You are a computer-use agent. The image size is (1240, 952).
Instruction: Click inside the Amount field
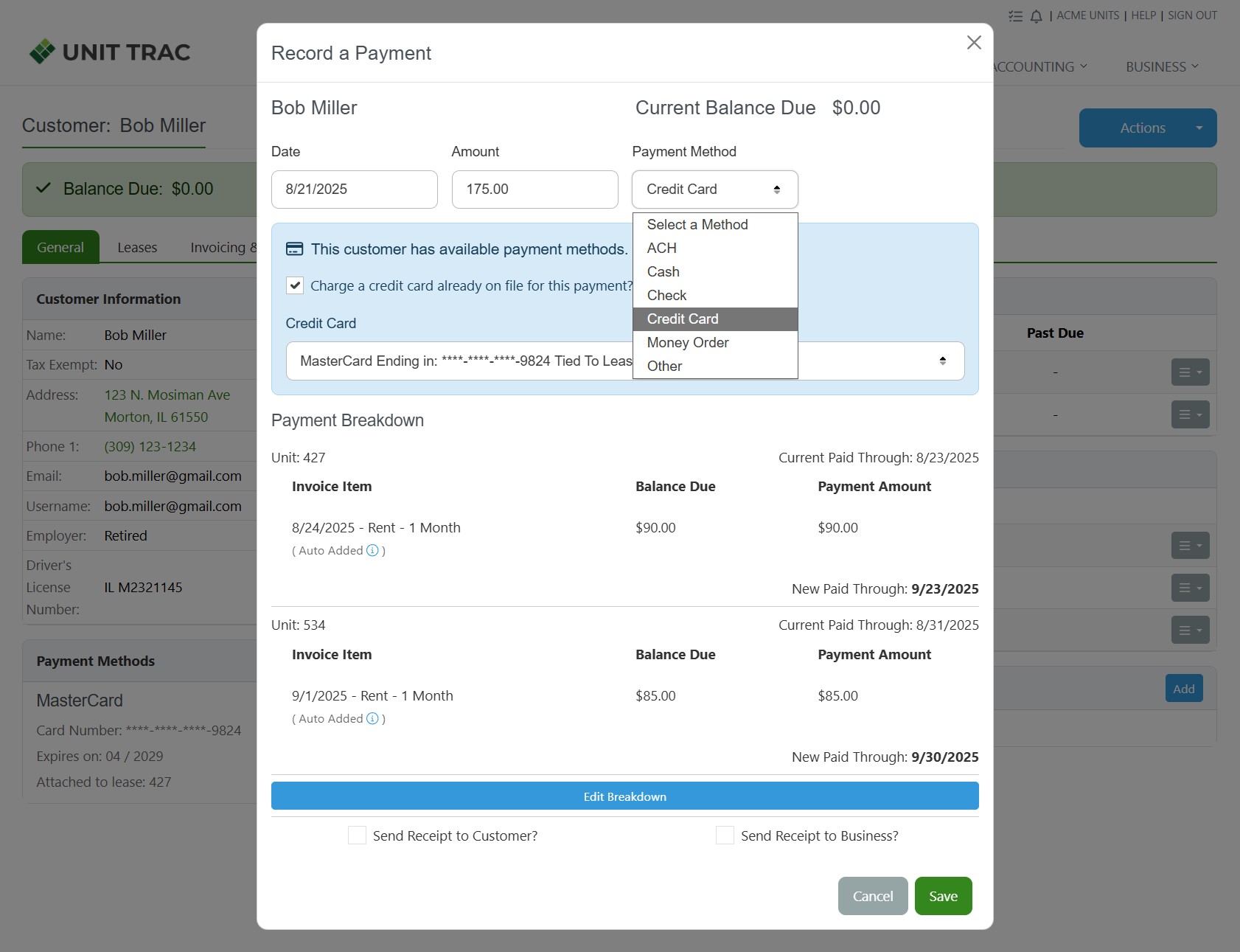pos(534,189)
